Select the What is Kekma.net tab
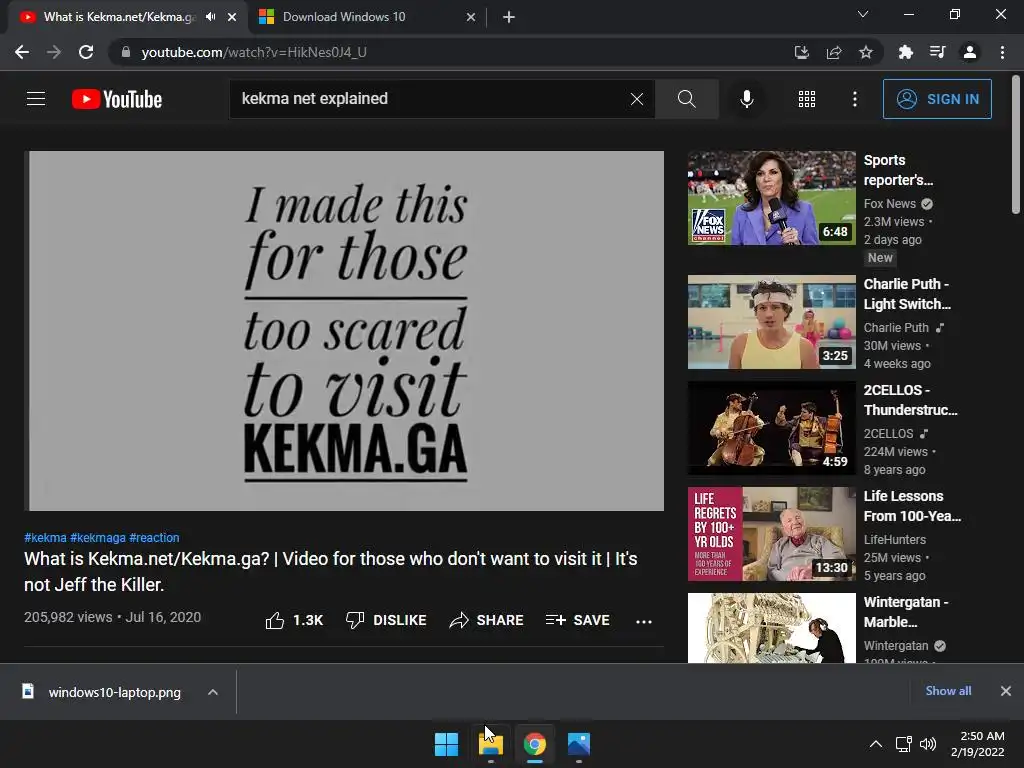This screenshot has width=1024, height=768. click(118, 17)
